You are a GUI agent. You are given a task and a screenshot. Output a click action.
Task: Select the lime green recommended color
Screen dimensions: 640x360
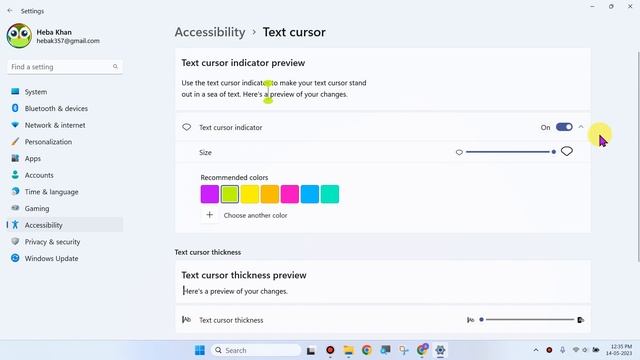point(230,194)
